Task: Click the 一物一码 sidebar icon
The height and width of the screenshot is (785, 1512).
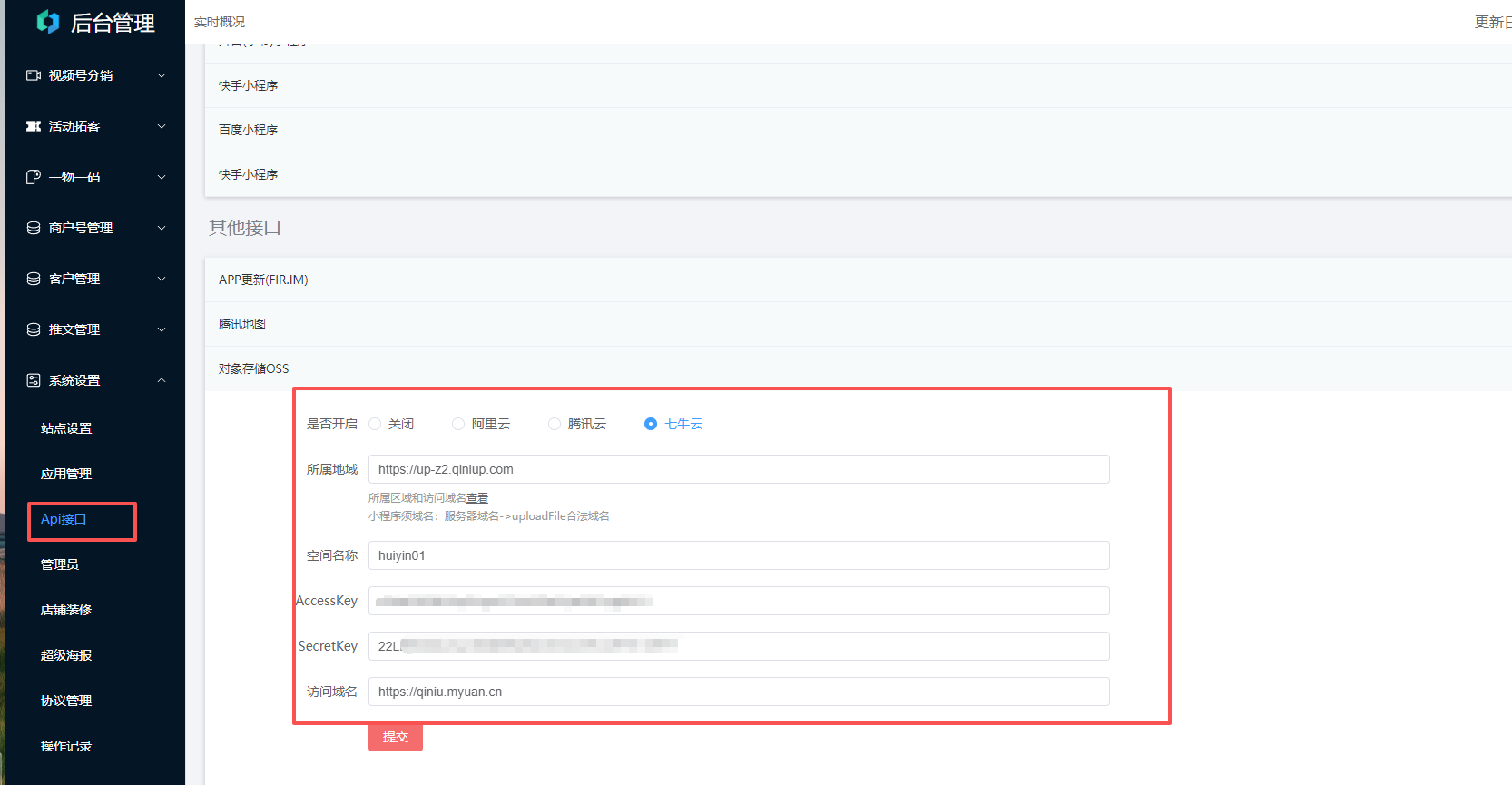Action: (x=34, y=177)
